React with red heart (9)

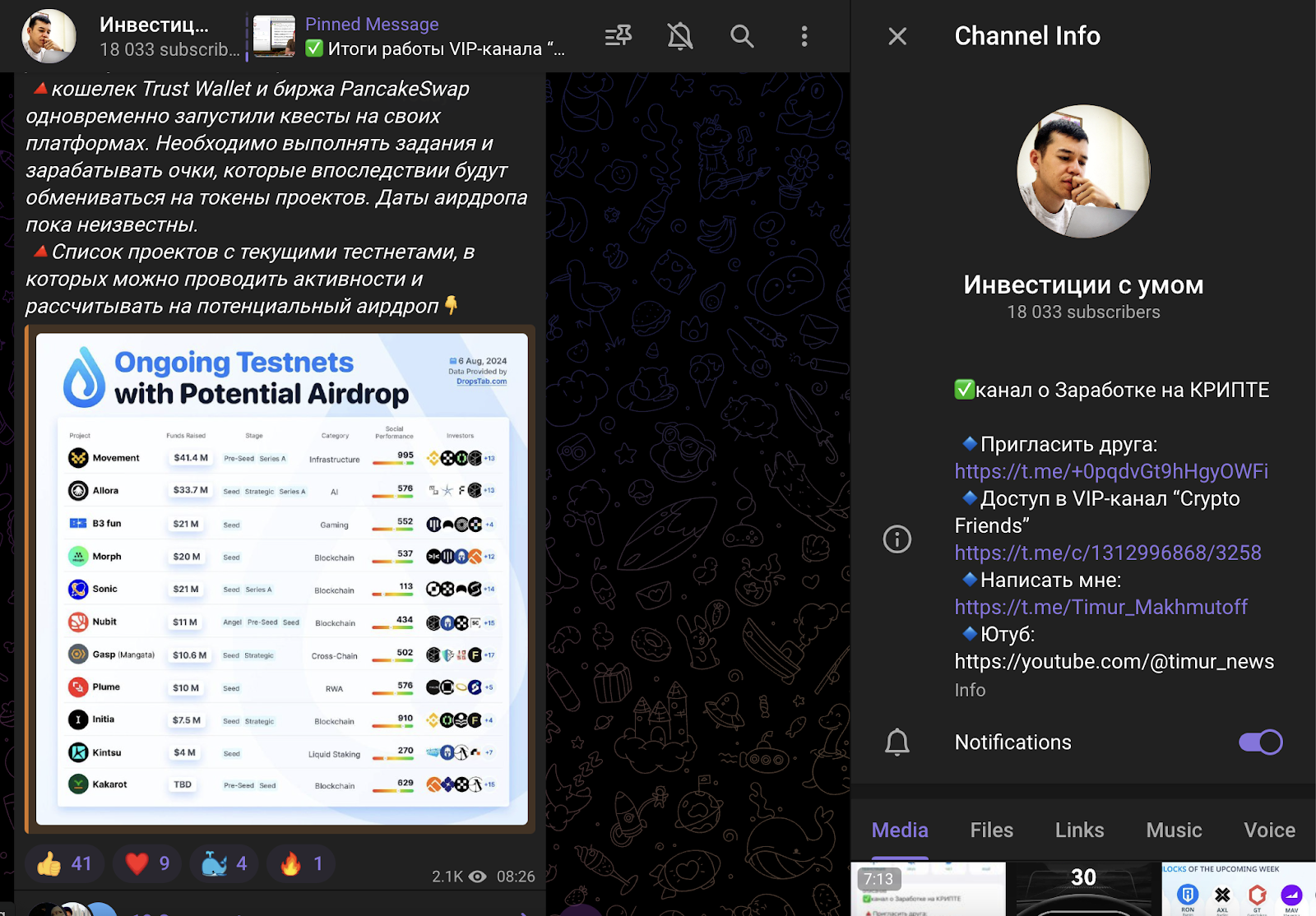click(x=147, y=863)
